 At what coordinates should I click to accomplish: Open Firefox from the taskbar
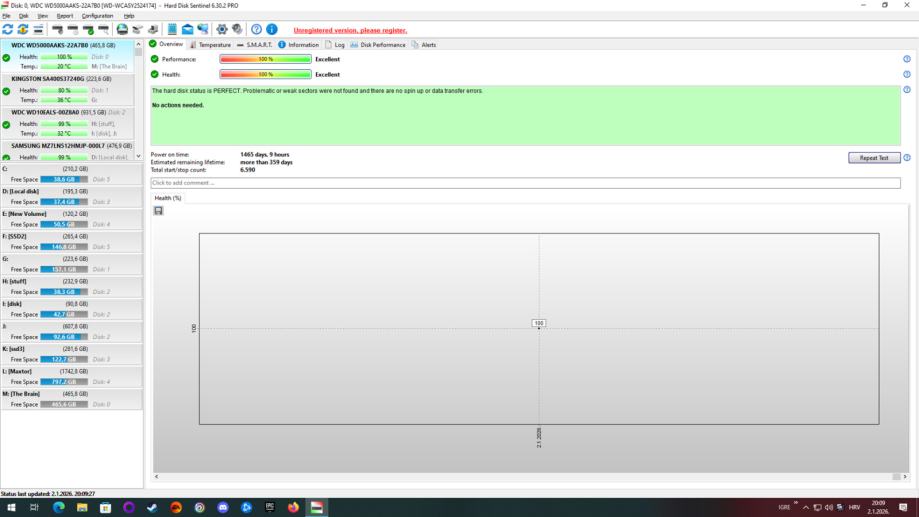293,507
